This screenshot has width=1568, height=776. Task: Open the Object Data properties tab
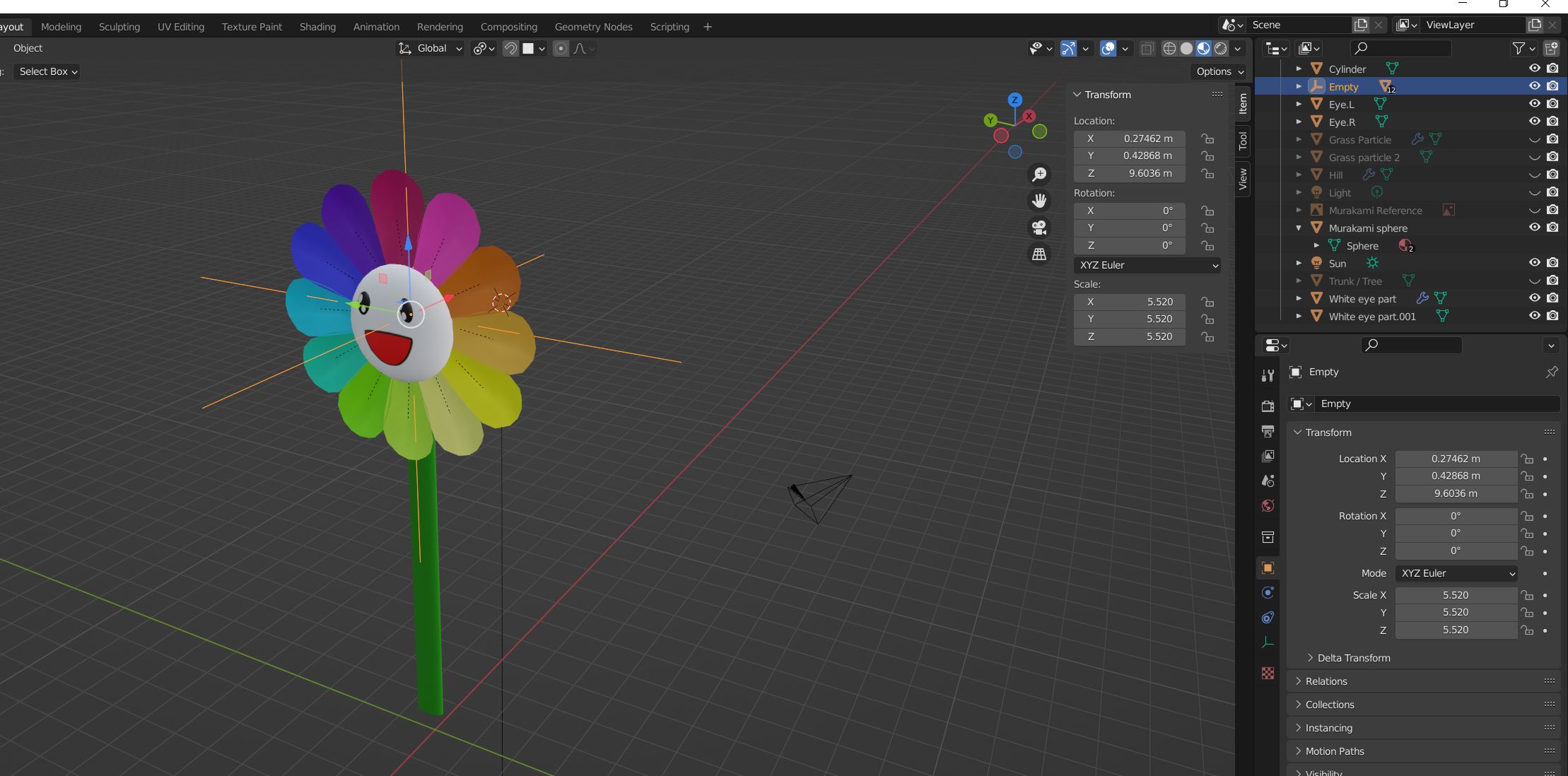click(1268, 642)
